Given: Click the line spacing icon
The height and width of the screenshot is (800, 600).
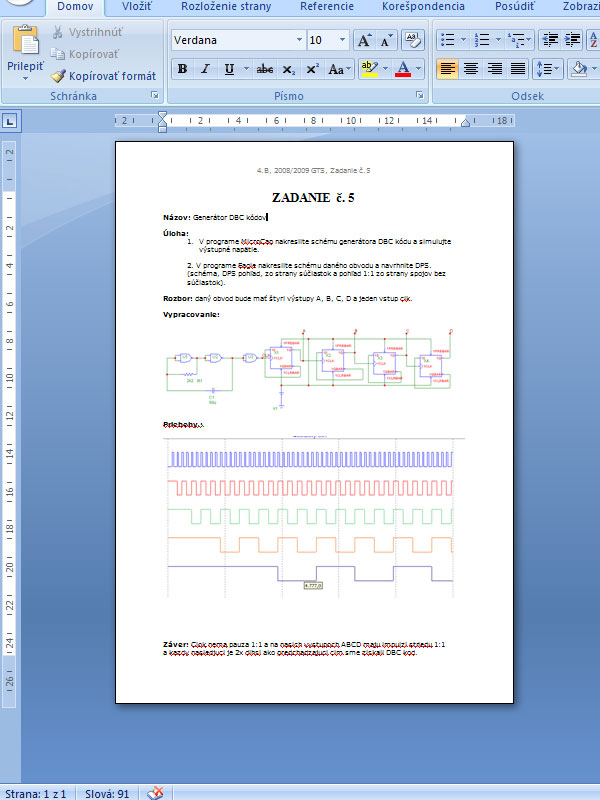Looking at the screenshot, I should point(544,69).
